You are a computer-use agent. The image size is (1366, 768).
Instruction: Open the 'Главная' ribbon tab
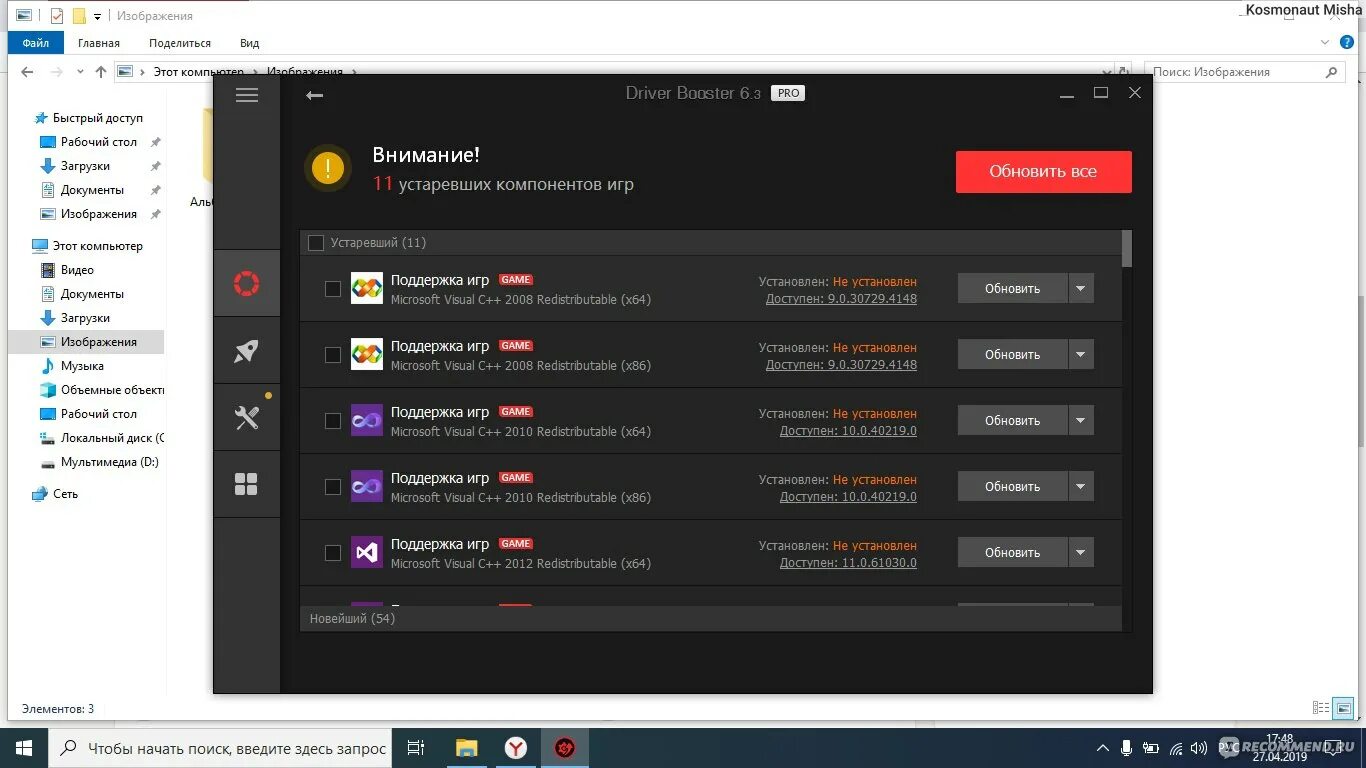(x=99, y=43)
